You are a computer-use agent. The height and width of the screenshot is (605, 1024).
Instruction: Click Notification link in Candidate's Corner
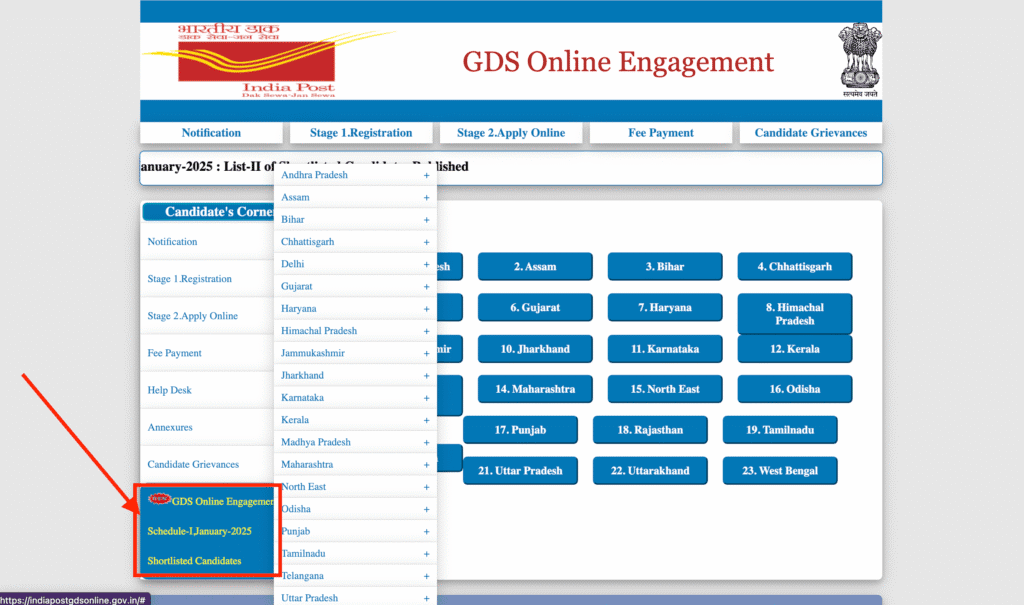pyautogui.click(x=172, y=242)
